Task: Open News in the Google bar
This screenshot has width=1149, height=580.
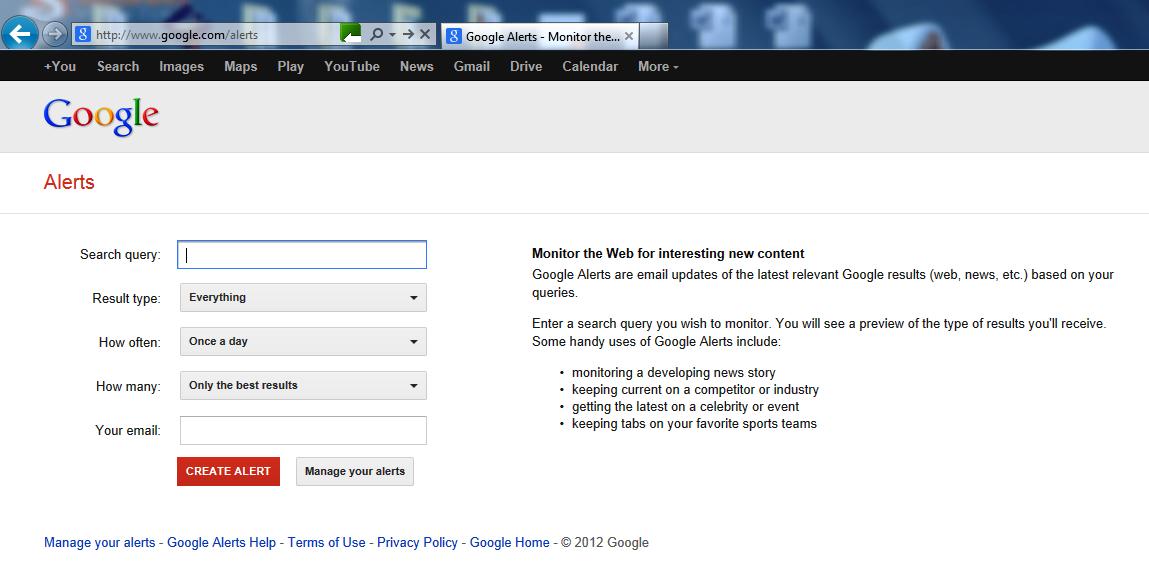Action: [416, 66]
